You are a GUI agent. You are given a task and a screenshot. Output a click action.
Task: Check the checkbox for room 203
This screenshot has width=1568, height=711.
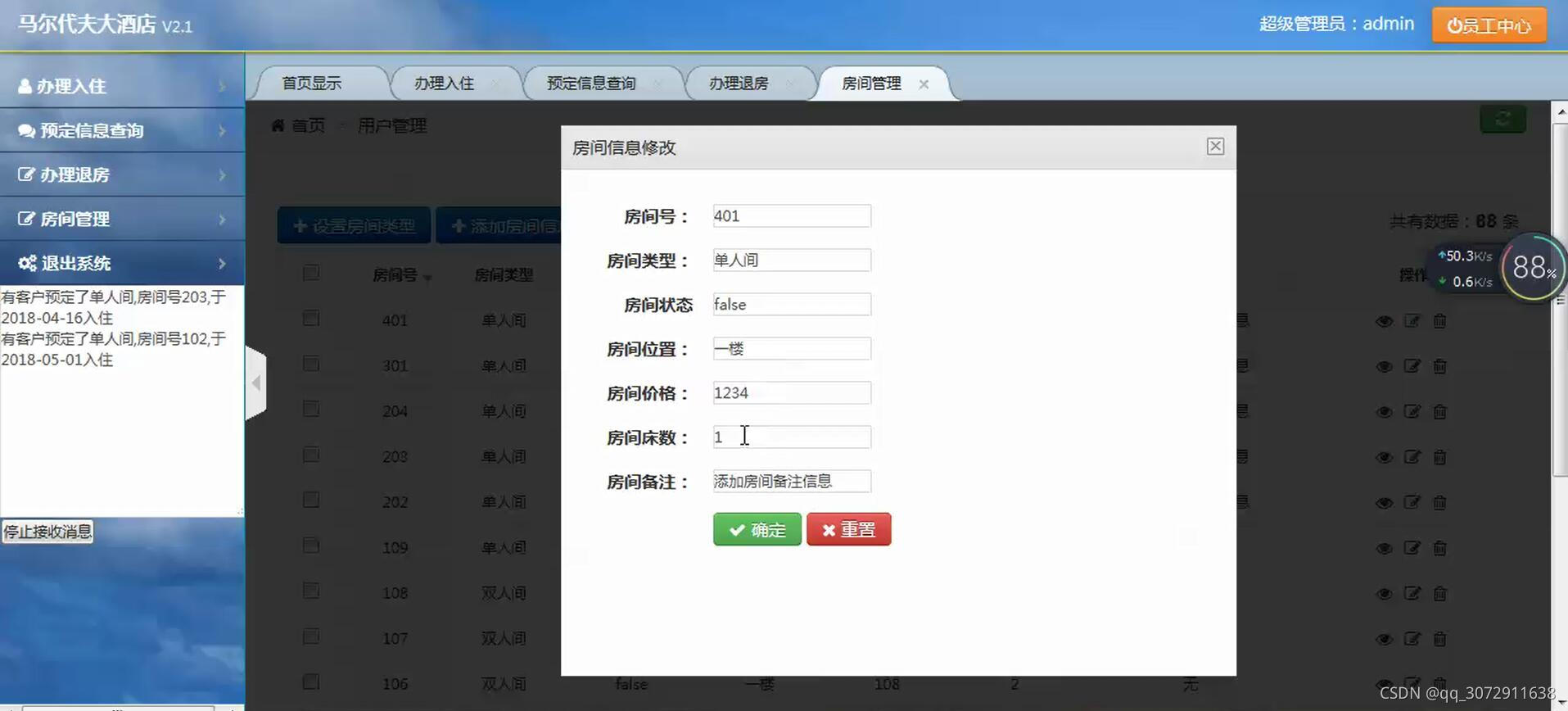311,455
